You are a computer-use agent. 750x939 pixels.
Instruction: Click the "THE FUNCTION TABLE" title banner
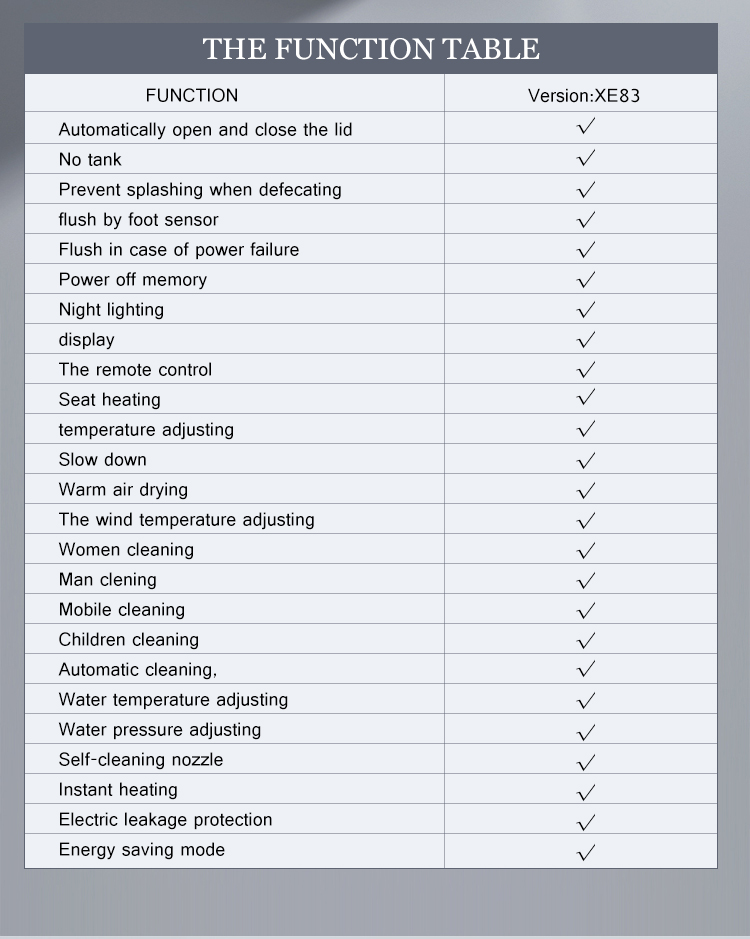[371, 49]
